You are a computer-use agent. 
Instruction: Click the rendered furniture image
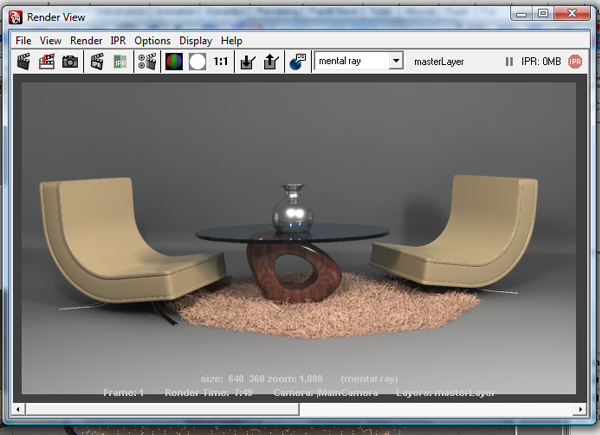pyautogui.click(x=299, y=238)
